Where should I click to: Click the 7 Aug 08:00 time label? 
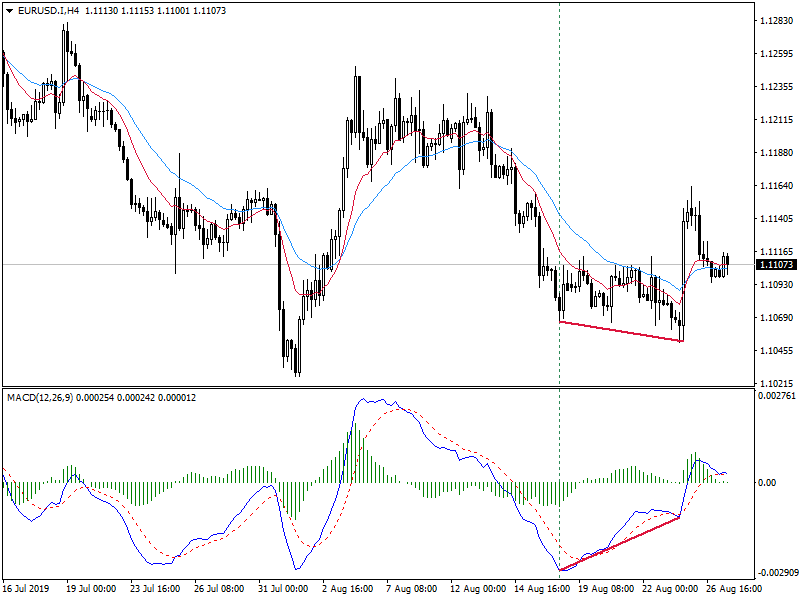click(411, 589)
